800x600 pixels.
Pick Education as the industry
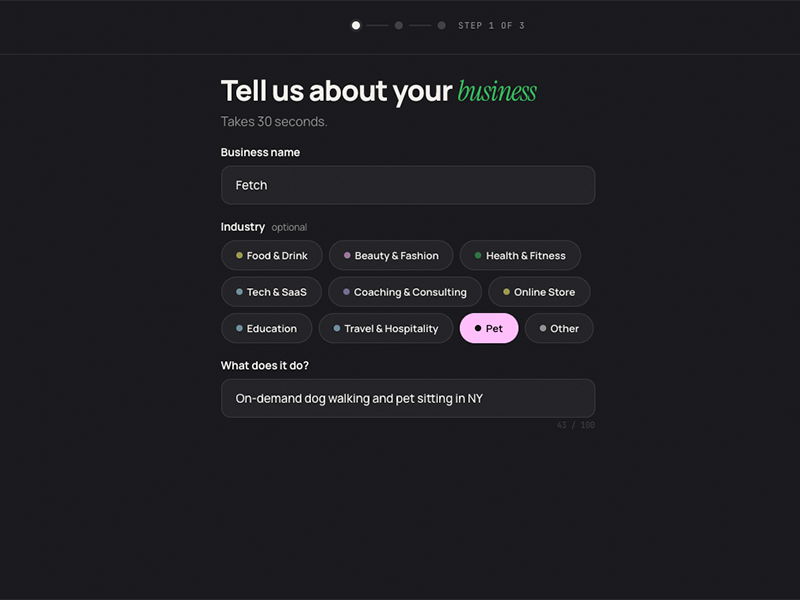tap(266, 328)
